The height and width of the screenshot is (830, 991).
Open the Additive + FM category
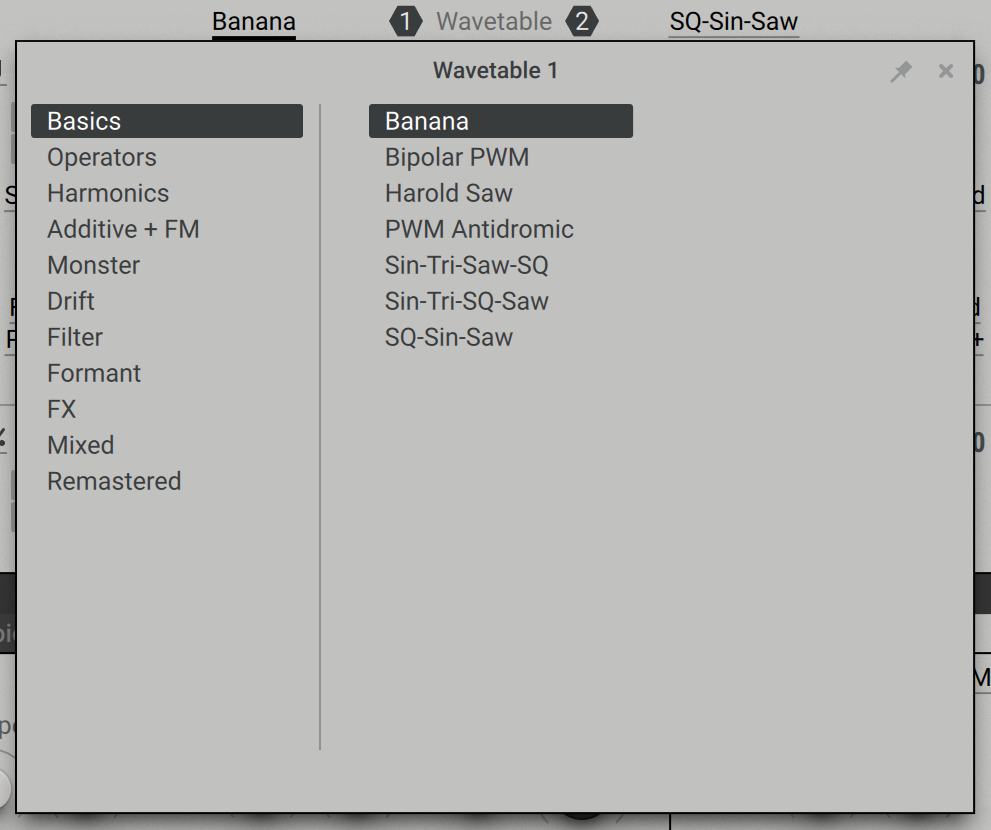pyautogui.click(x=123, y=229)
